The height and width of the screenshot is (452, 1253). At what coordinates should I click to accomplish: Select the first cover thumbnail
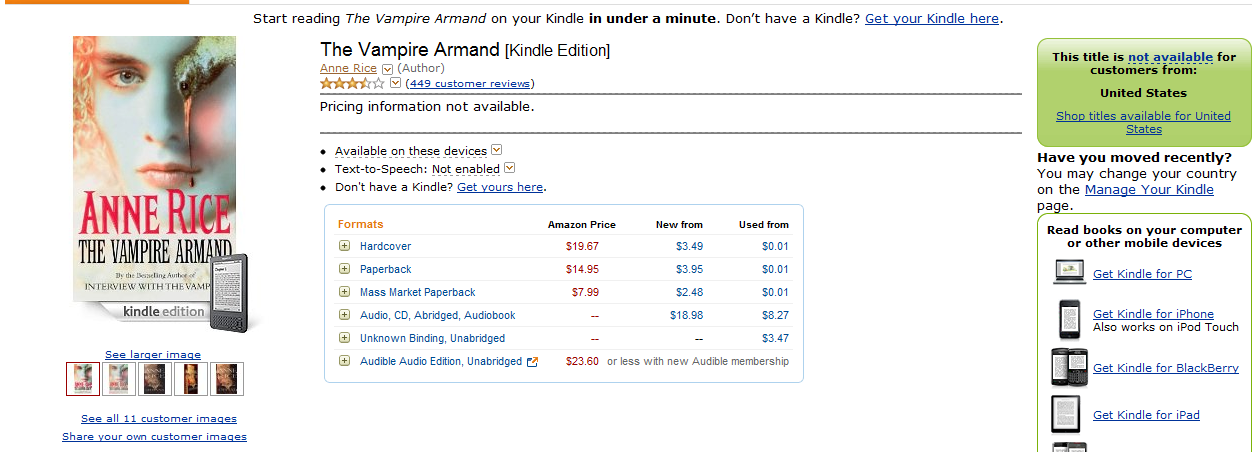click(x=83, y=379)
